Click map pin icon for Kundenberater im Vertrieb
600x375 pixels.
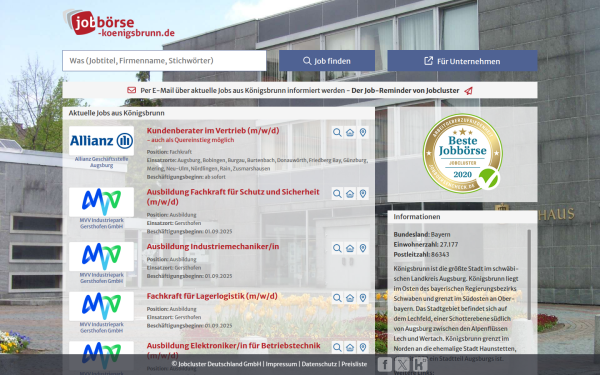(363, 132)
